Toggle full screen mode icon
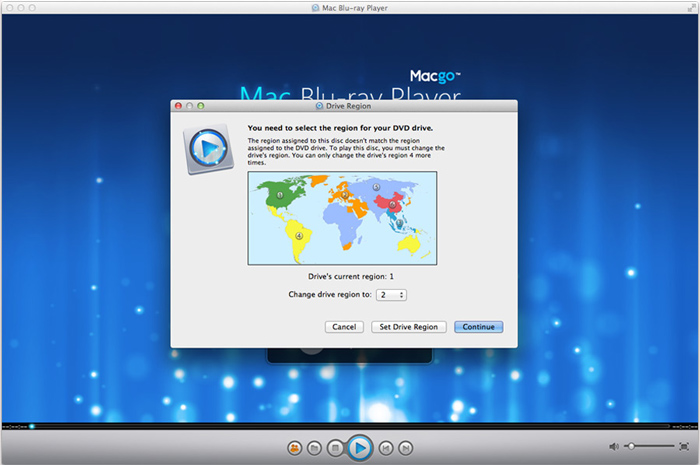The height and width of the screenshot is (465, 700). point(683,446)
